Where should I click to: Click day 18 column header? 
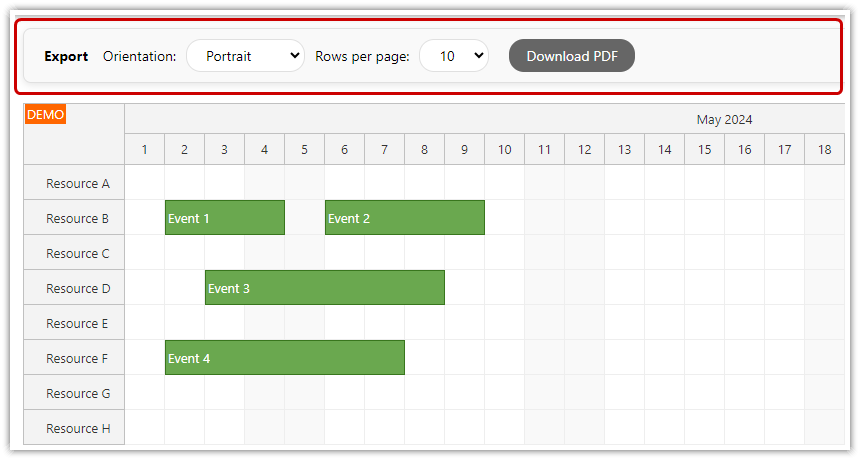(x=824, y=149)
